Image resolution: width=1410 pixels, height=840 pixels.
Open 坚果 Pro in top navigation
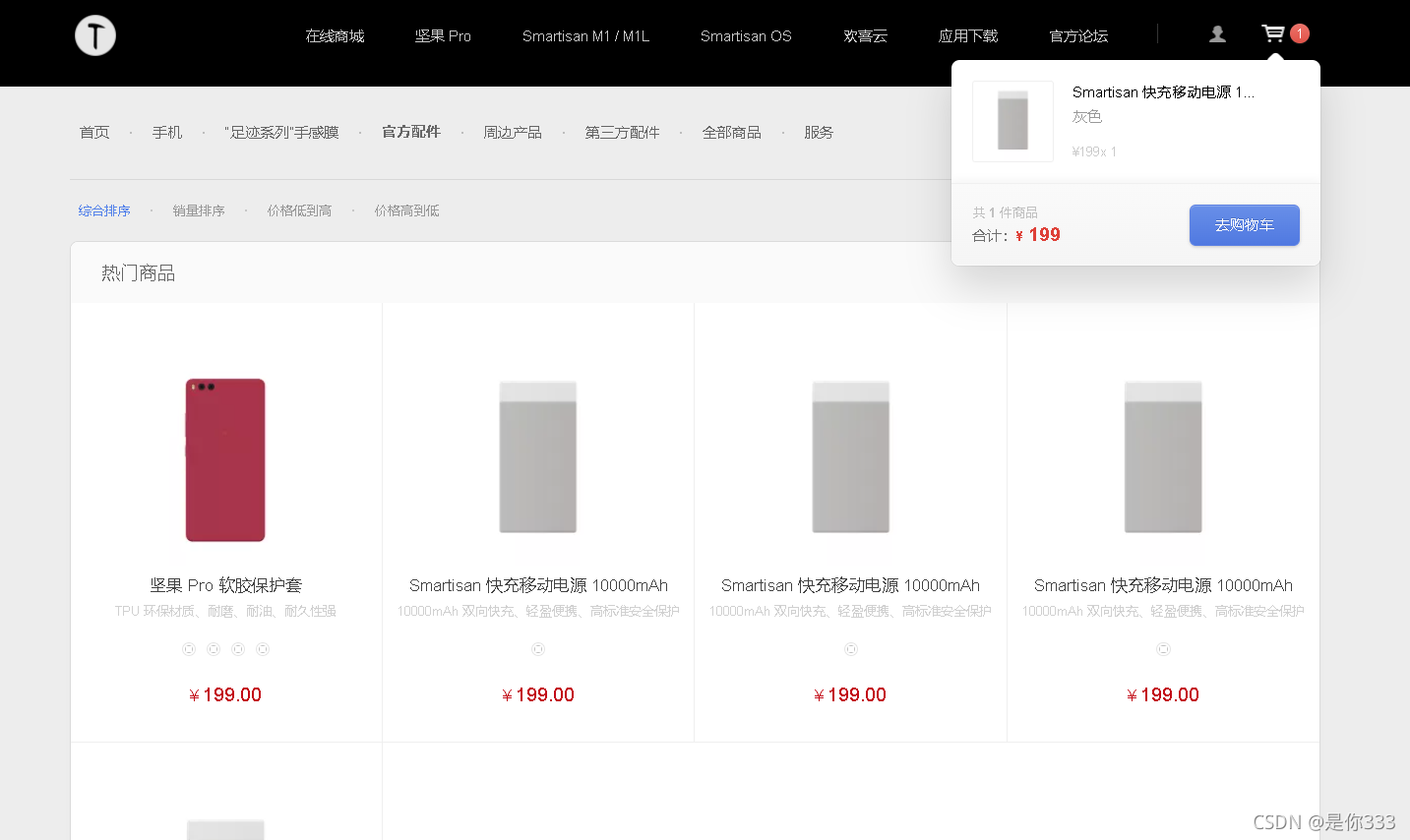(x=443, y=36)
